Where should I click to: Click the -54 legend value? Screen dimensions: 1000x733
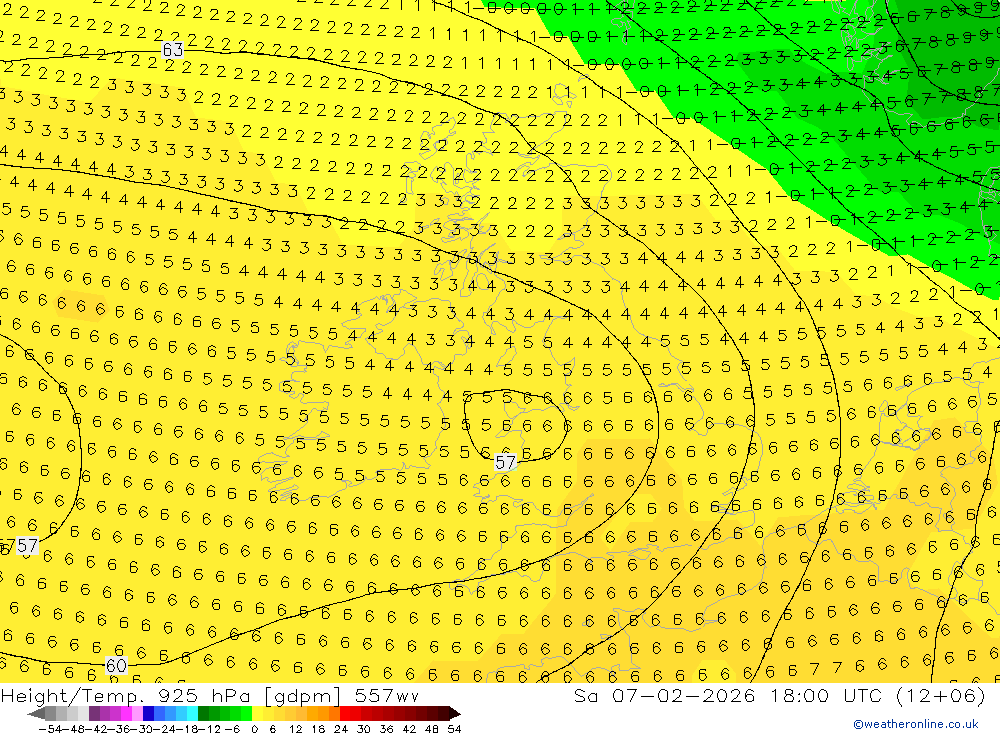click(50, 729)
